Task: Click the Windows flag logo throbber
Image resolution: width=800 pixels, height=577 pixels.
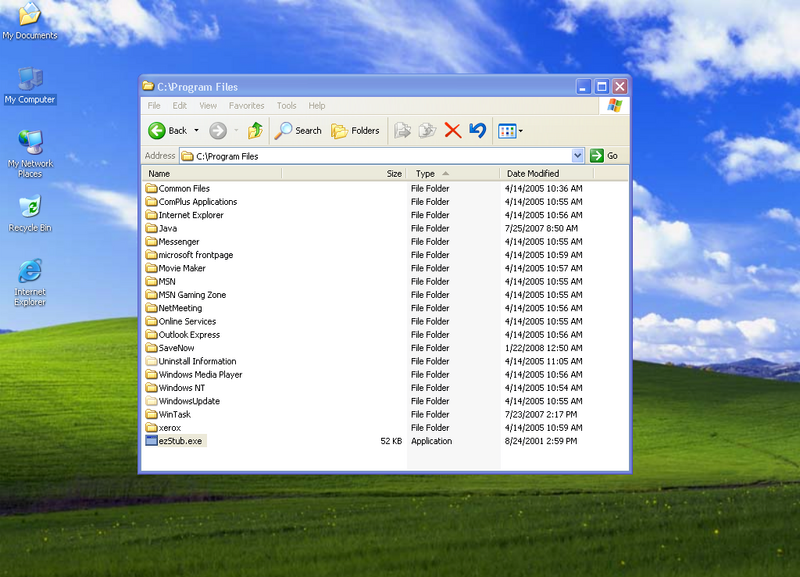Action: pyautogui.click(x=615, y=106)
